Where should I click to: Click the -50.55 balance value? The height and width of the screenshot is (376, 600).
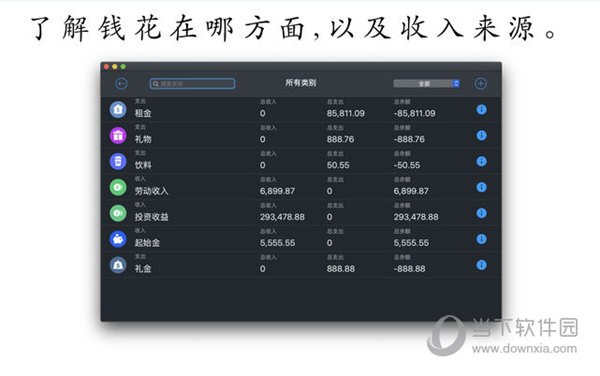pos(407,165)
